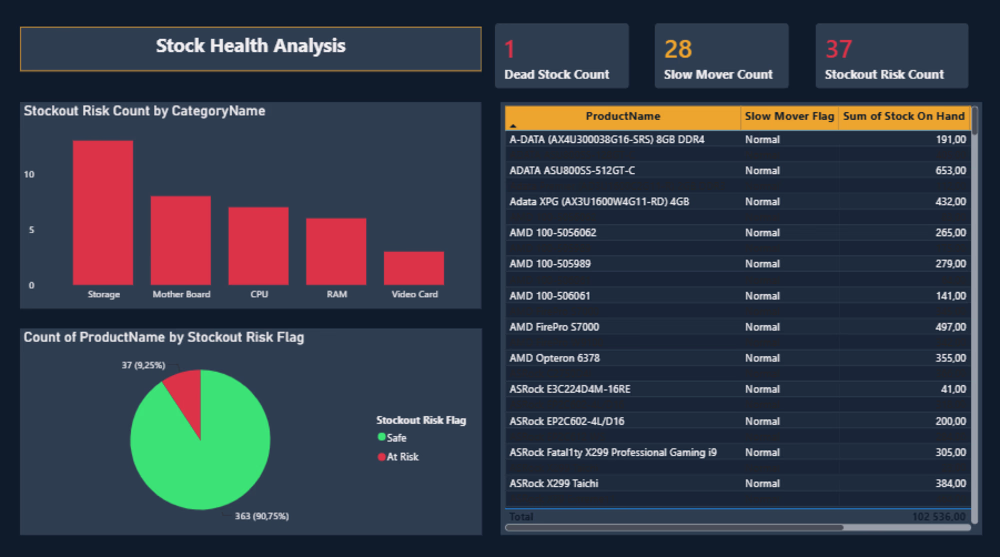Click the Video Card axis label
The height and width of the screenshot is (557, 1000).
[415, 294]
